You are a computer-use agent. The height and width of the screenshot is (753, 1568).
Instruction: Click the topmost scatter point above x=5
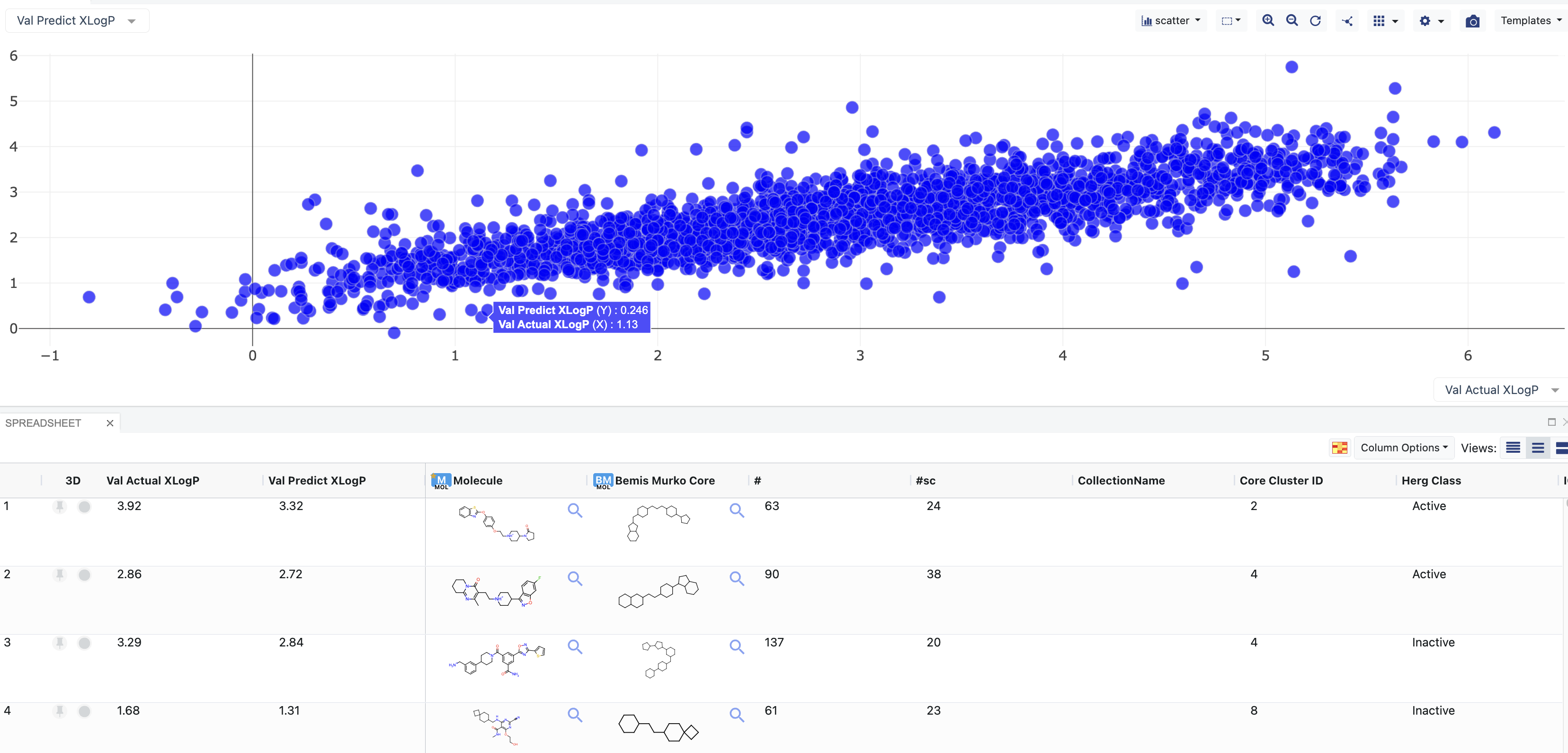click(1292, 67)
